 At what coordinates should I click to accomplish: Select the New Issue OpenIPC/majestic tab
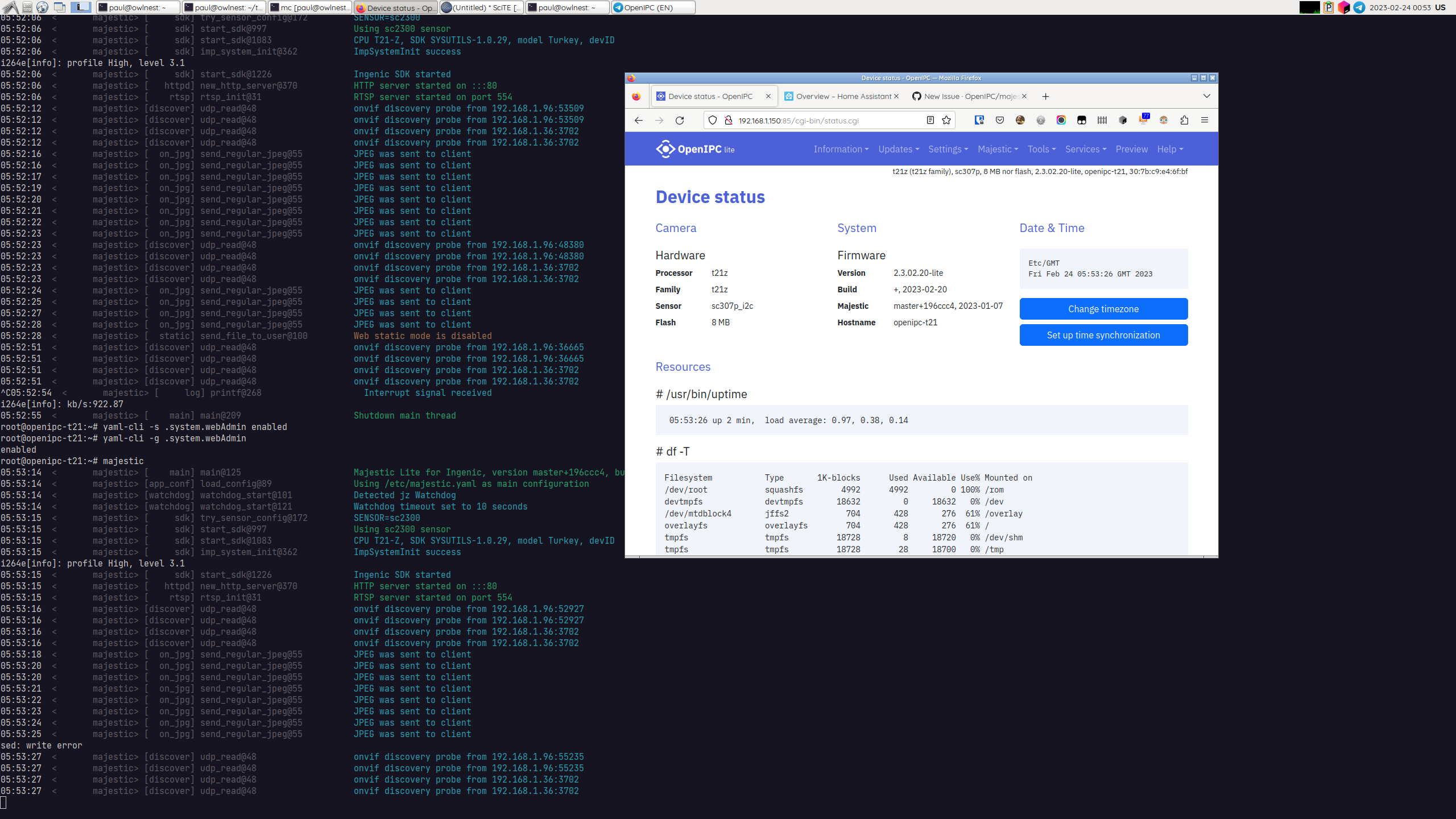click(x=967, y=96)
